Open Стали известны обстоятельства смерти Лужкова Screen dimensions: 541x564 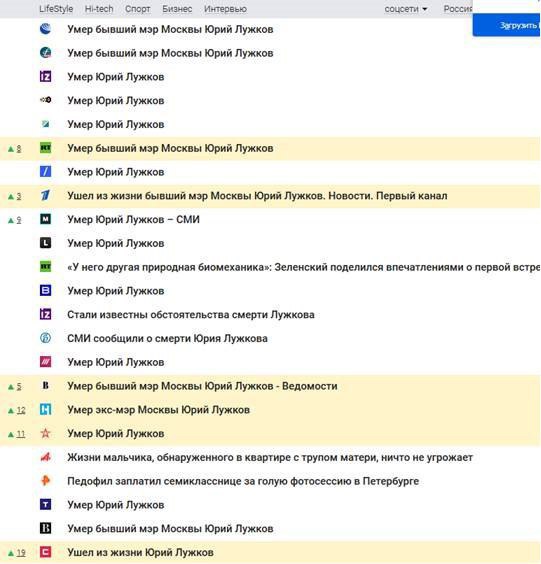tap(191, 314)
